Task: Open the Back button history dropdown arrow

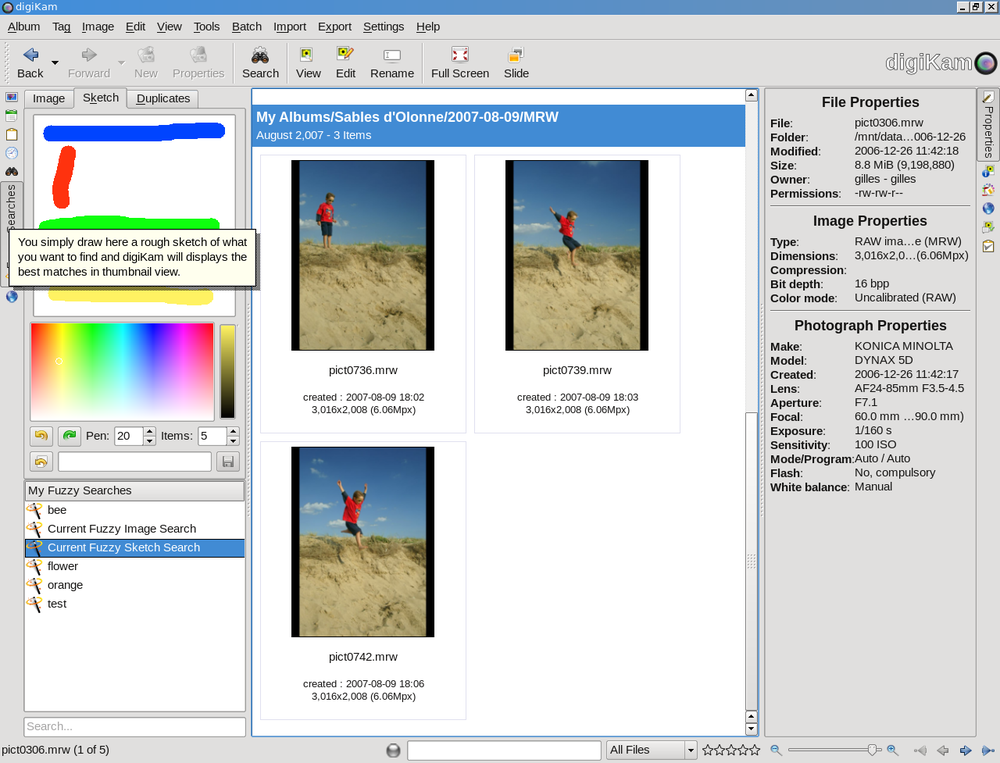Action: tap(55, 63)
